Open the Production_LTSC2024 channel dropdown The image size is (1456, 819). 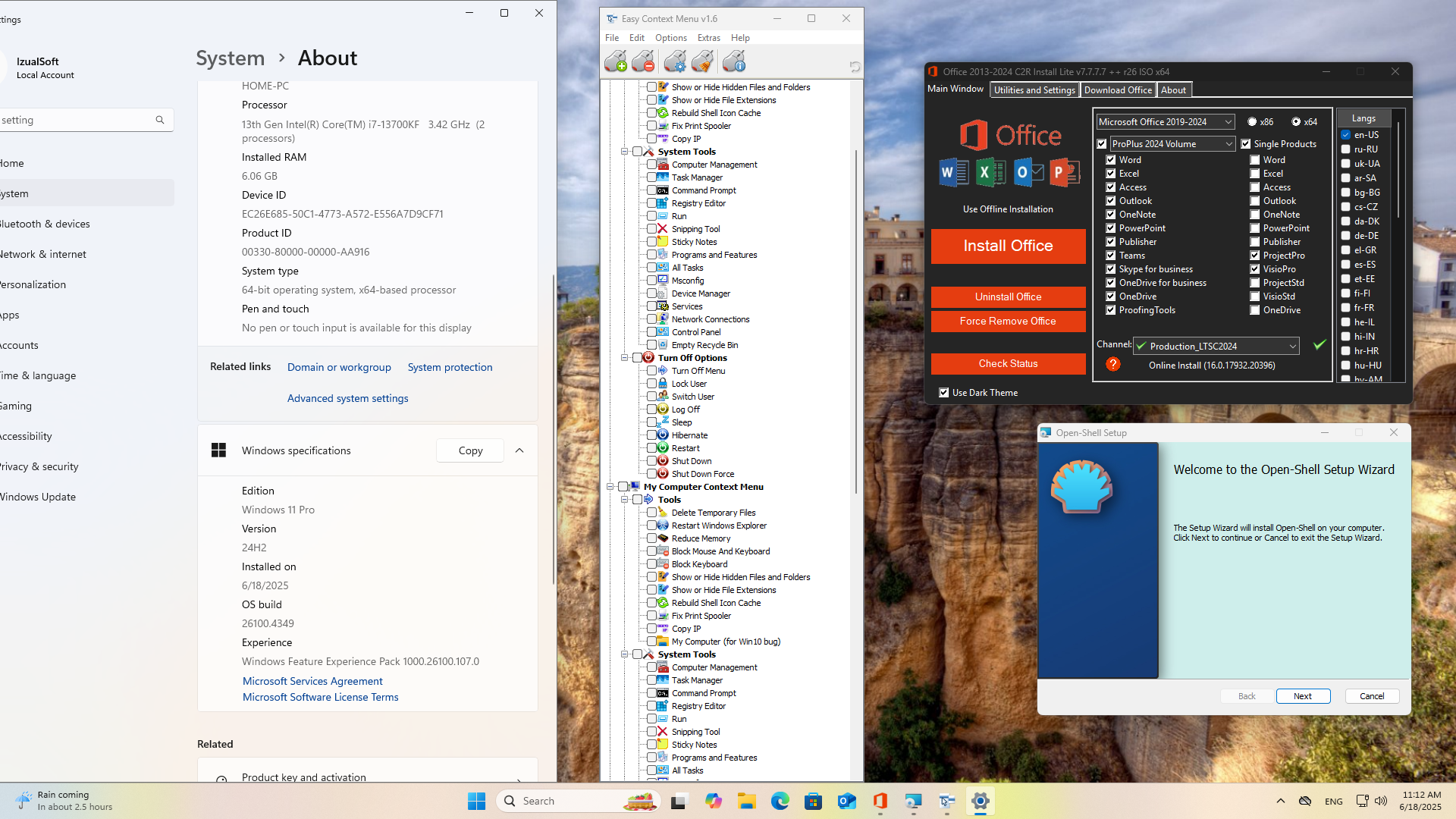1216,347
